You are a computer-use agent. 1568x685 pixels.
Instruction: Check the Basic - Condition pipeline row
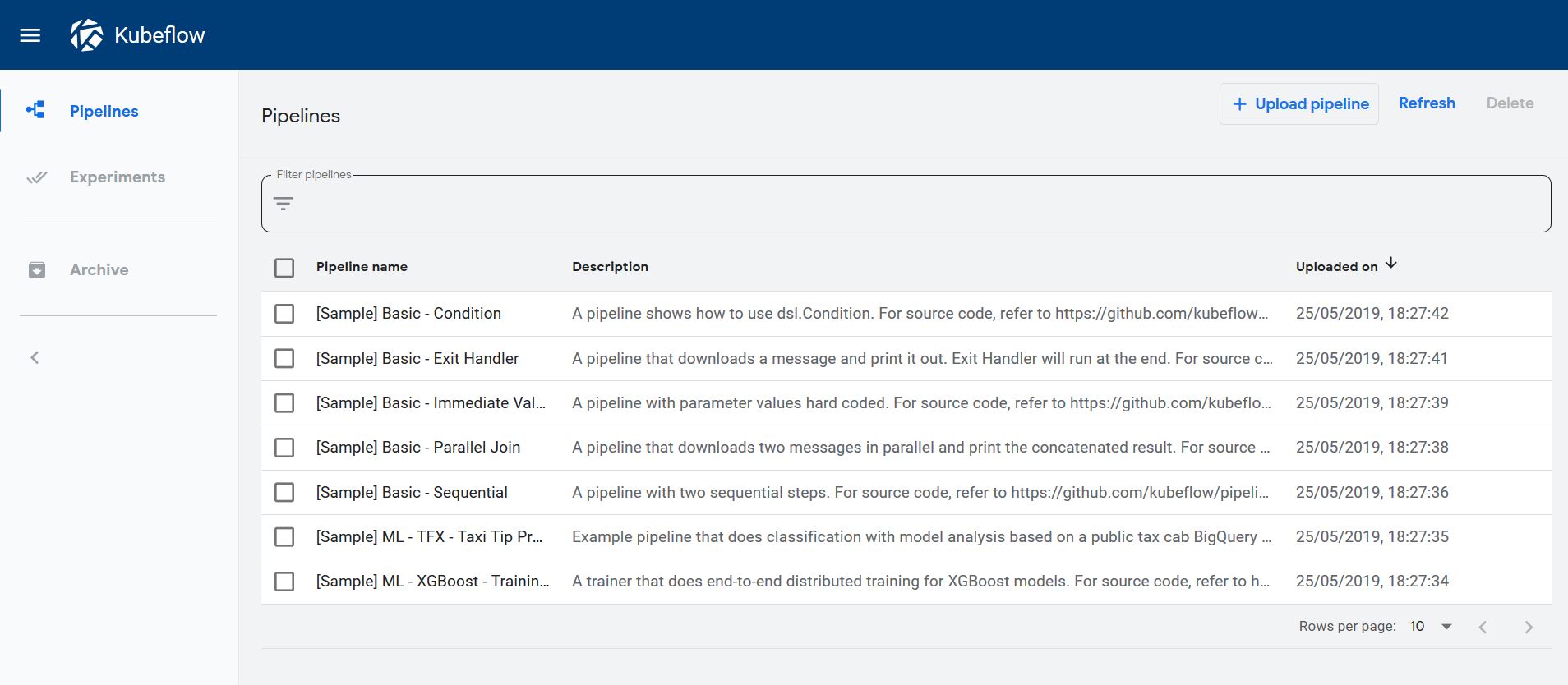284,314
